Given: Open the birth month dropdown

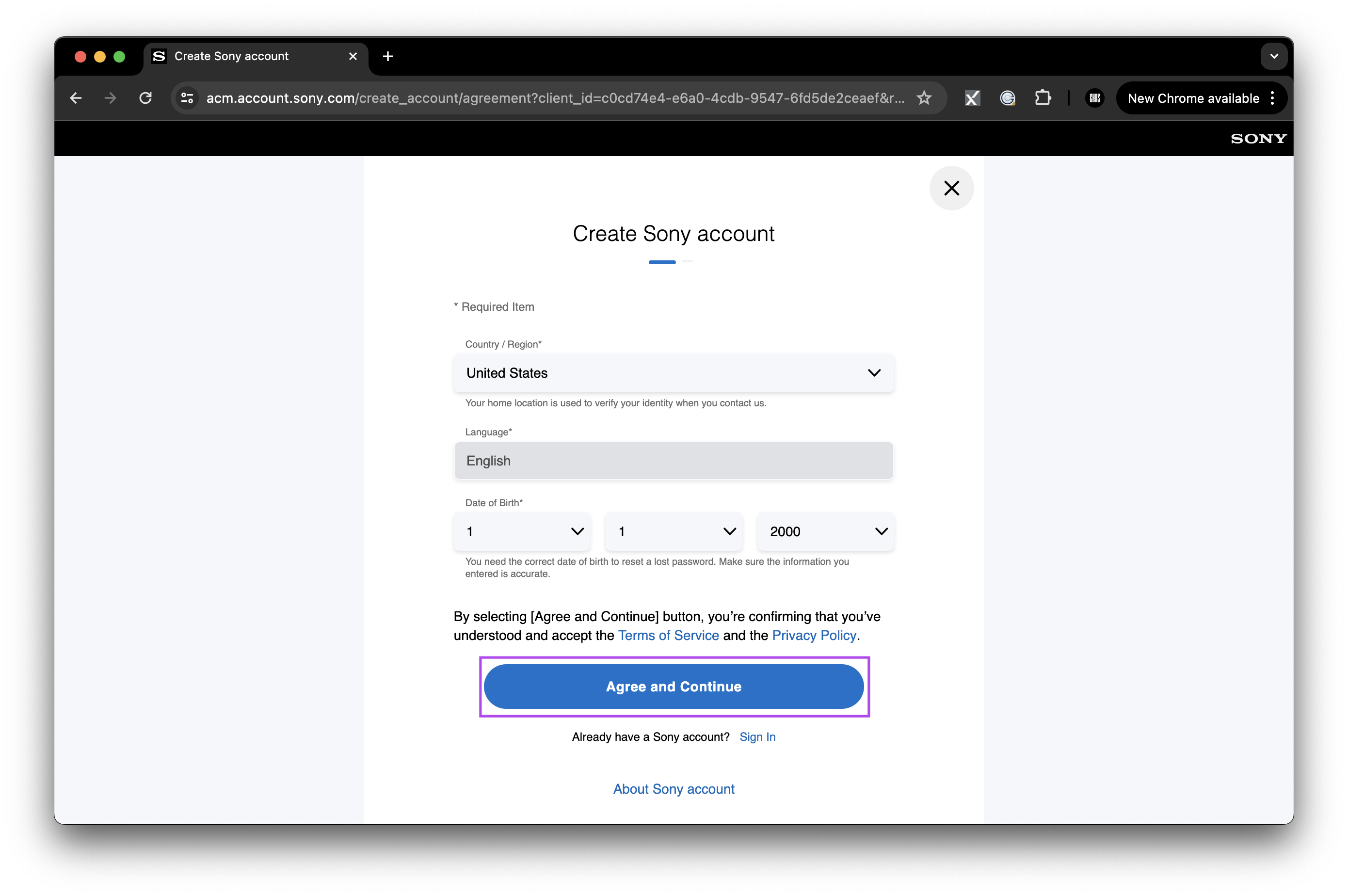Looking at the screenshot, I should (x=522, y=531).
